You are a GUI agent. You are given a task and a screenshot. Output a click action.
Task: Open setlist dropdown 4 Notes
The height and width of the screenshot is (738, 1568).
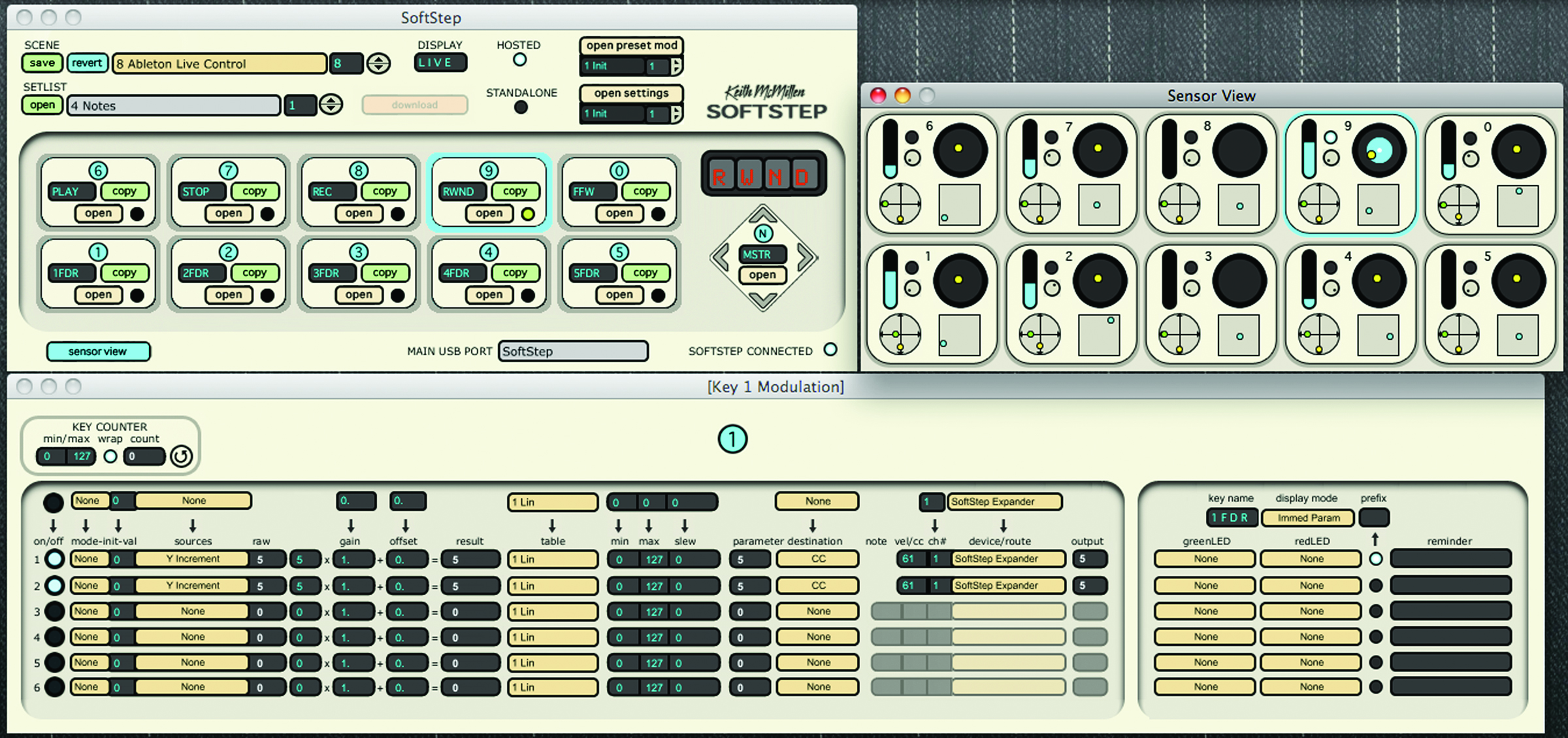[x=174, y=105]
